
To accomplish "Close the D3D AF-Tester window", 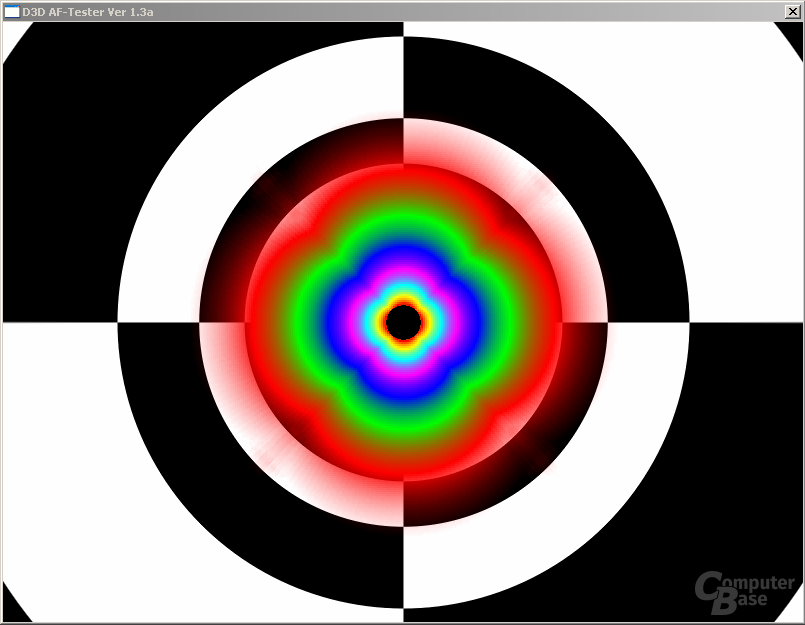I will (x=792, y=11).
